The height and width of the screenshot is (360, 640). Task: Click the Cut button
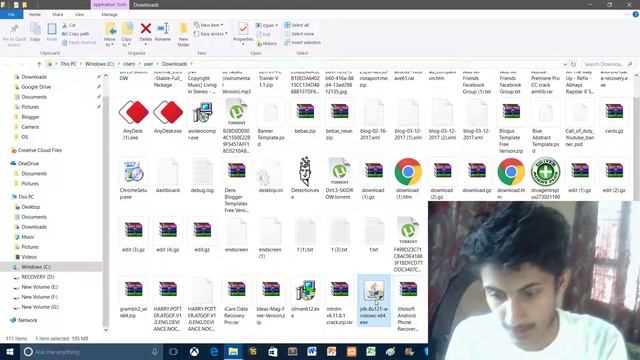click(69, 25)
